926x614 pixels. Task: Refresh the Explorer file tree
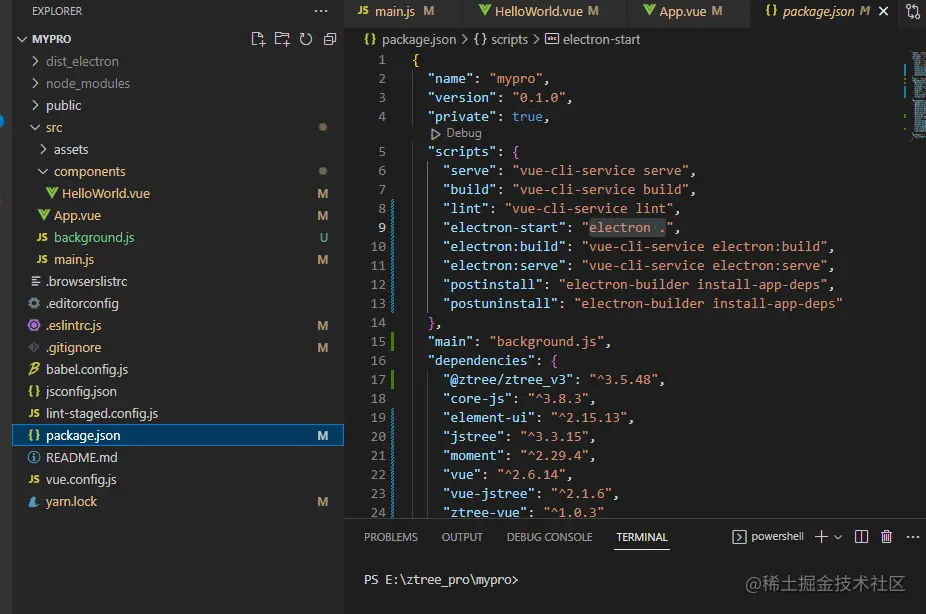click(x=306, y=39)
